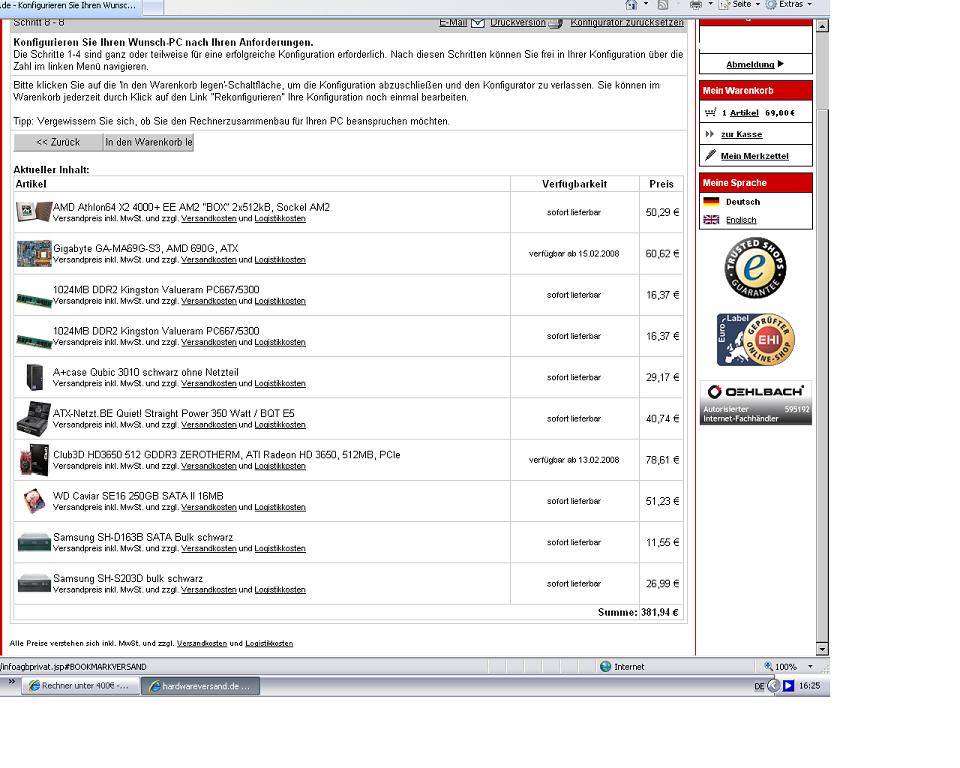Open Versandkosten link under AMD Athlon64
Image resolution: width=960 pixels, height=768 pixels.
coord(209,219)
